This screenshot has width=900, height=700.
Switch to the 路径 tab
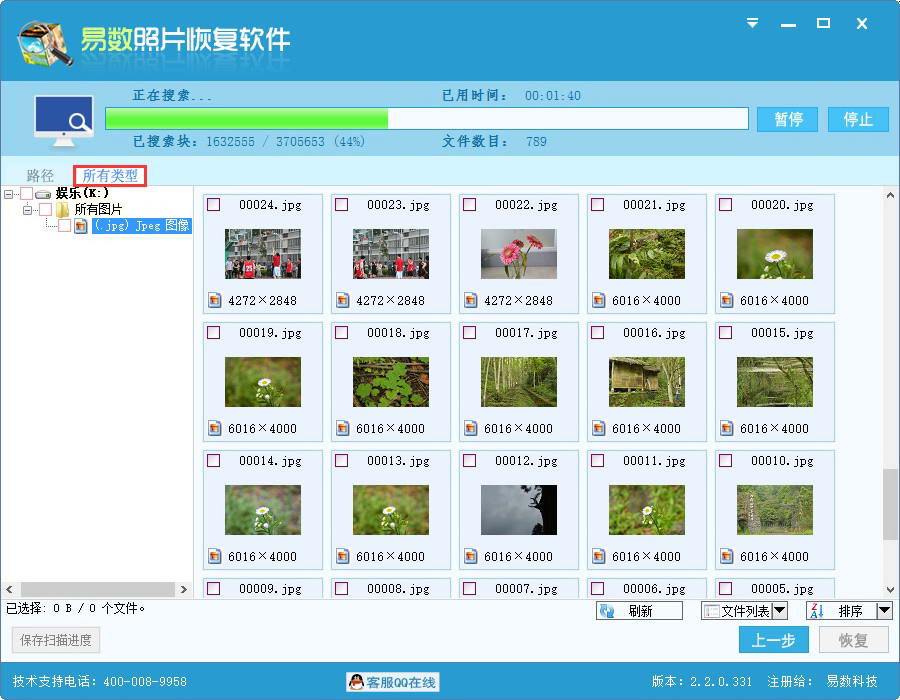(40, 174)
